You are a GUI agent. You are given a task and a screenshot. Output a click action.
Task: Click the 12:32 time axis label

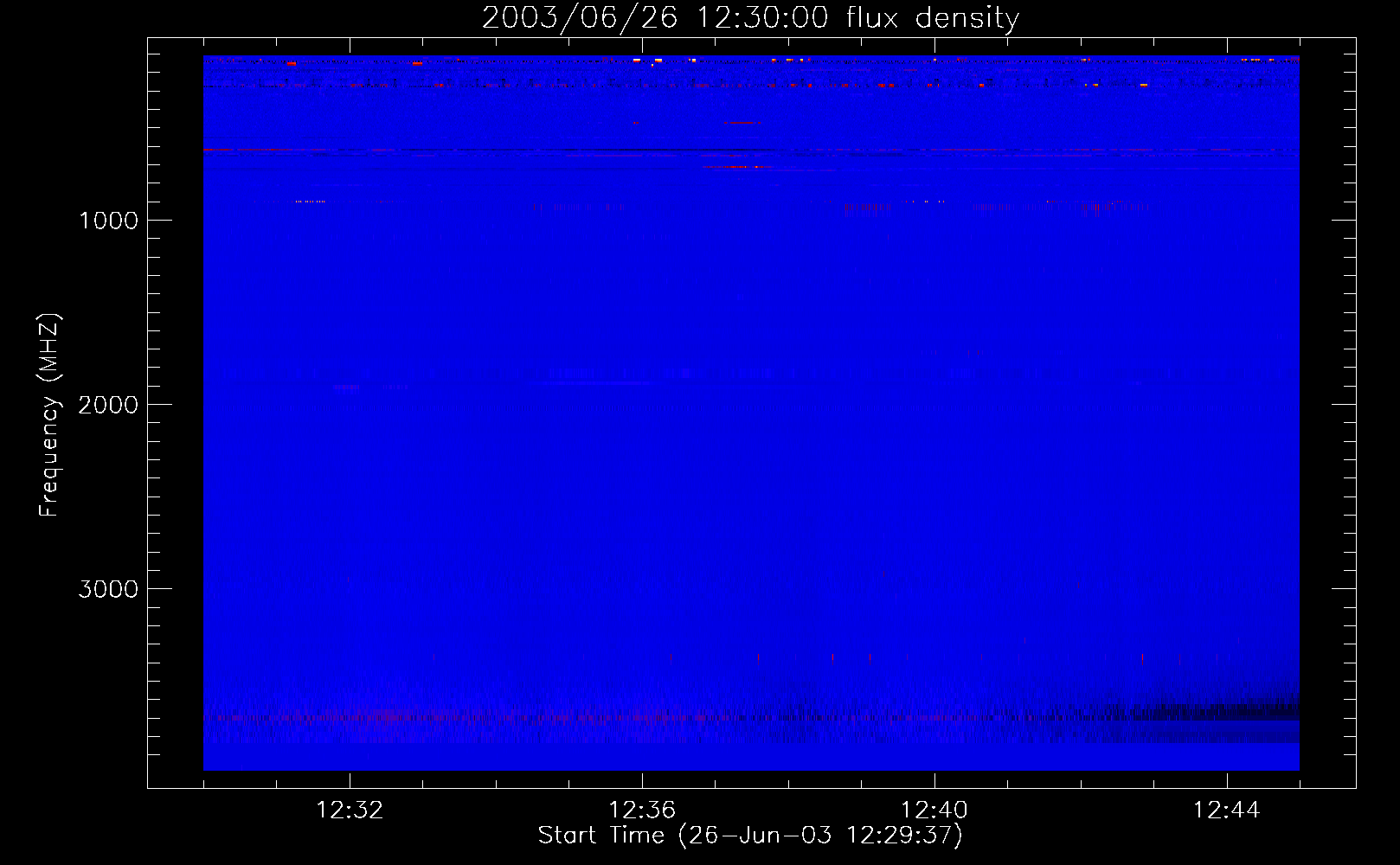[x=350, y=811]
